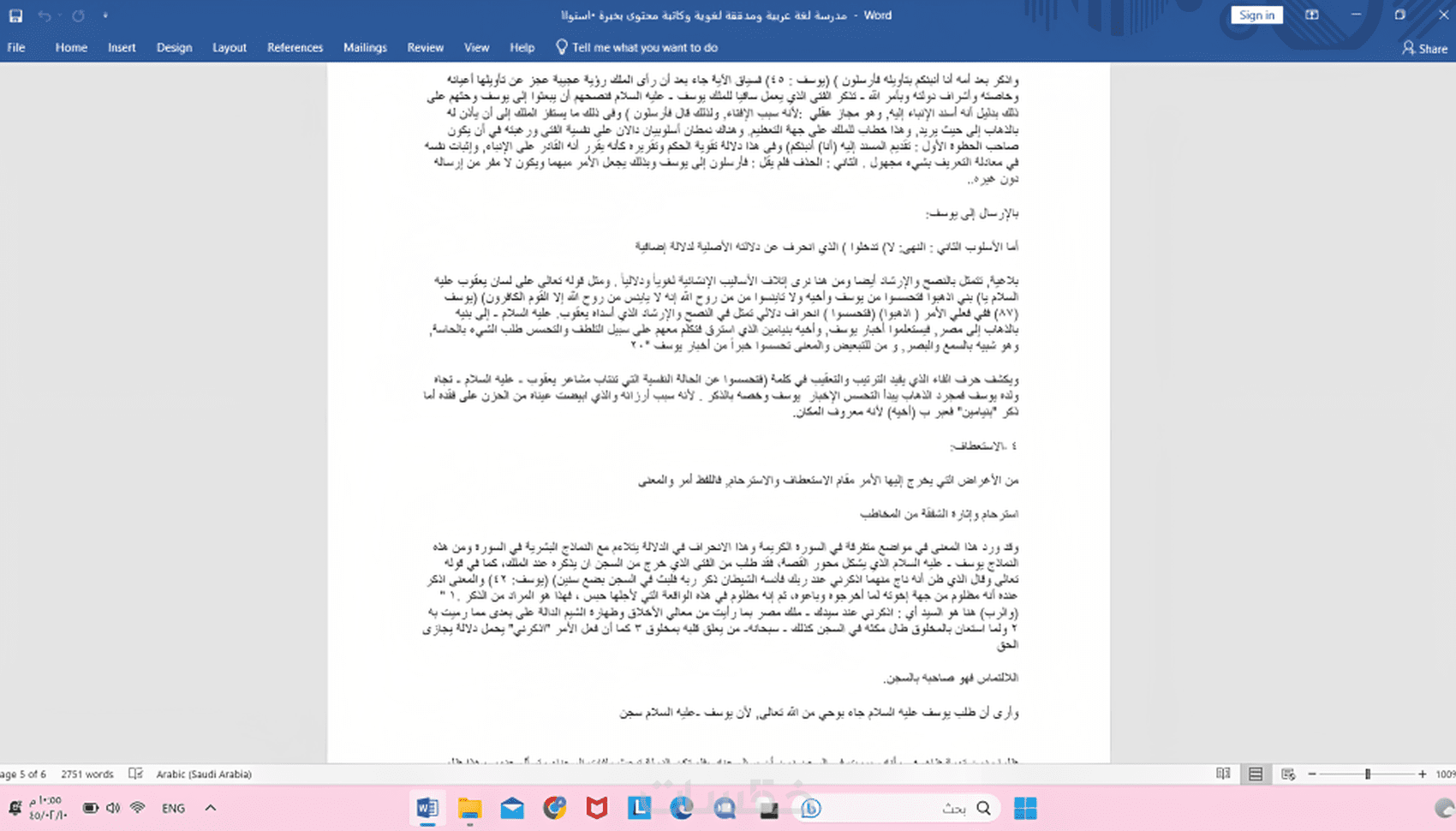The width and height of the screenshot is (1456, 831).
Task: Open McAfee from the taskbar
Action: point(597,808)
